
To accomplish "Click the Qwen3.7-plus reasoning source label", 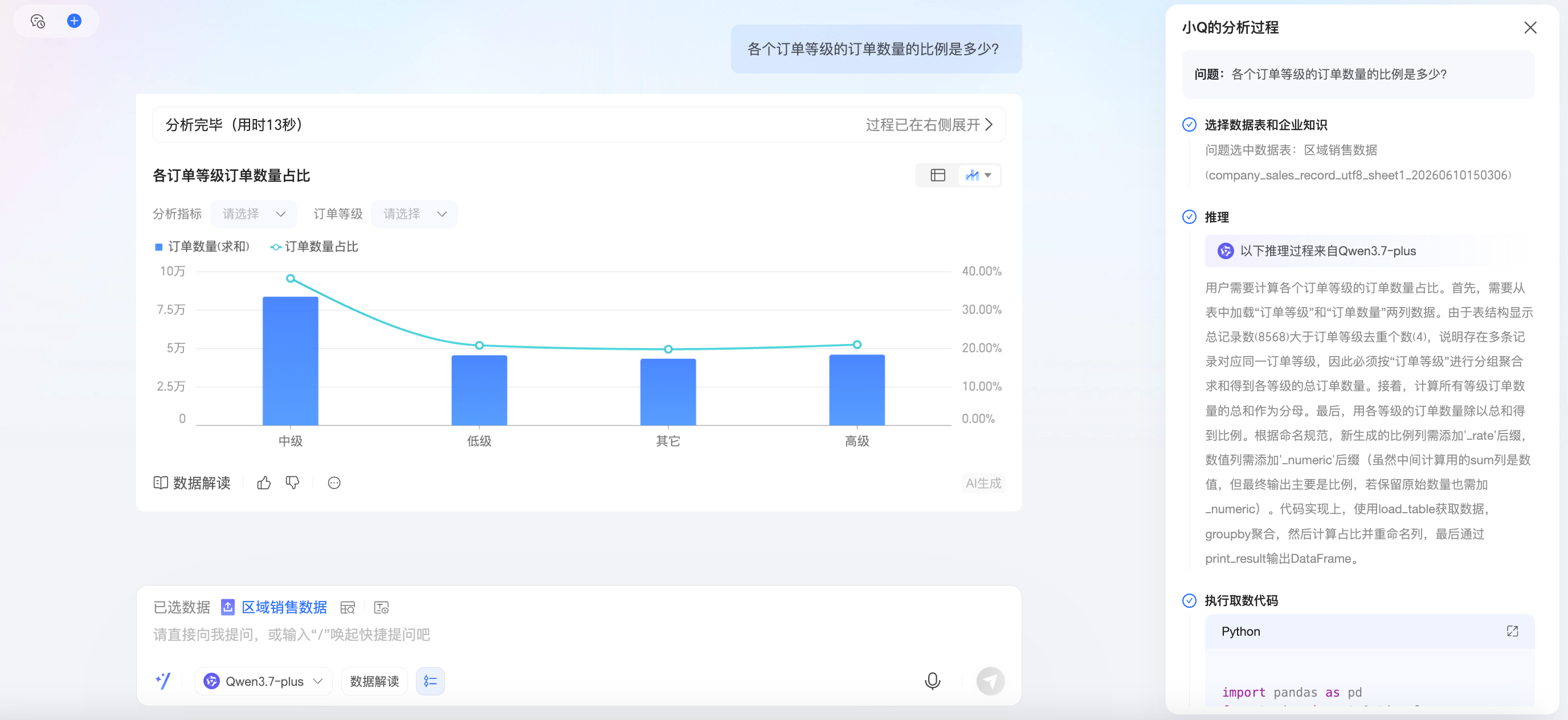I will pyautogui.click(x=1328, y=251).
